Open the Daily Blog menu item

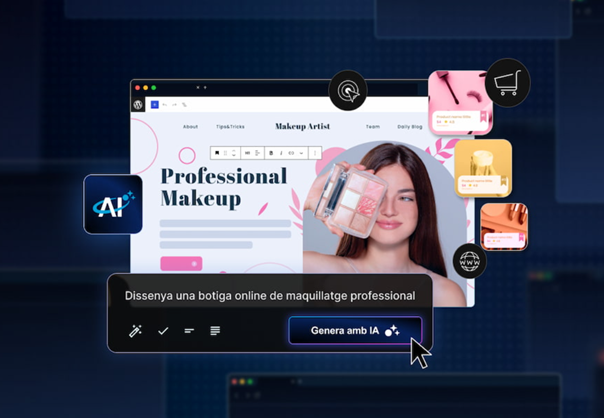[410, 127]
